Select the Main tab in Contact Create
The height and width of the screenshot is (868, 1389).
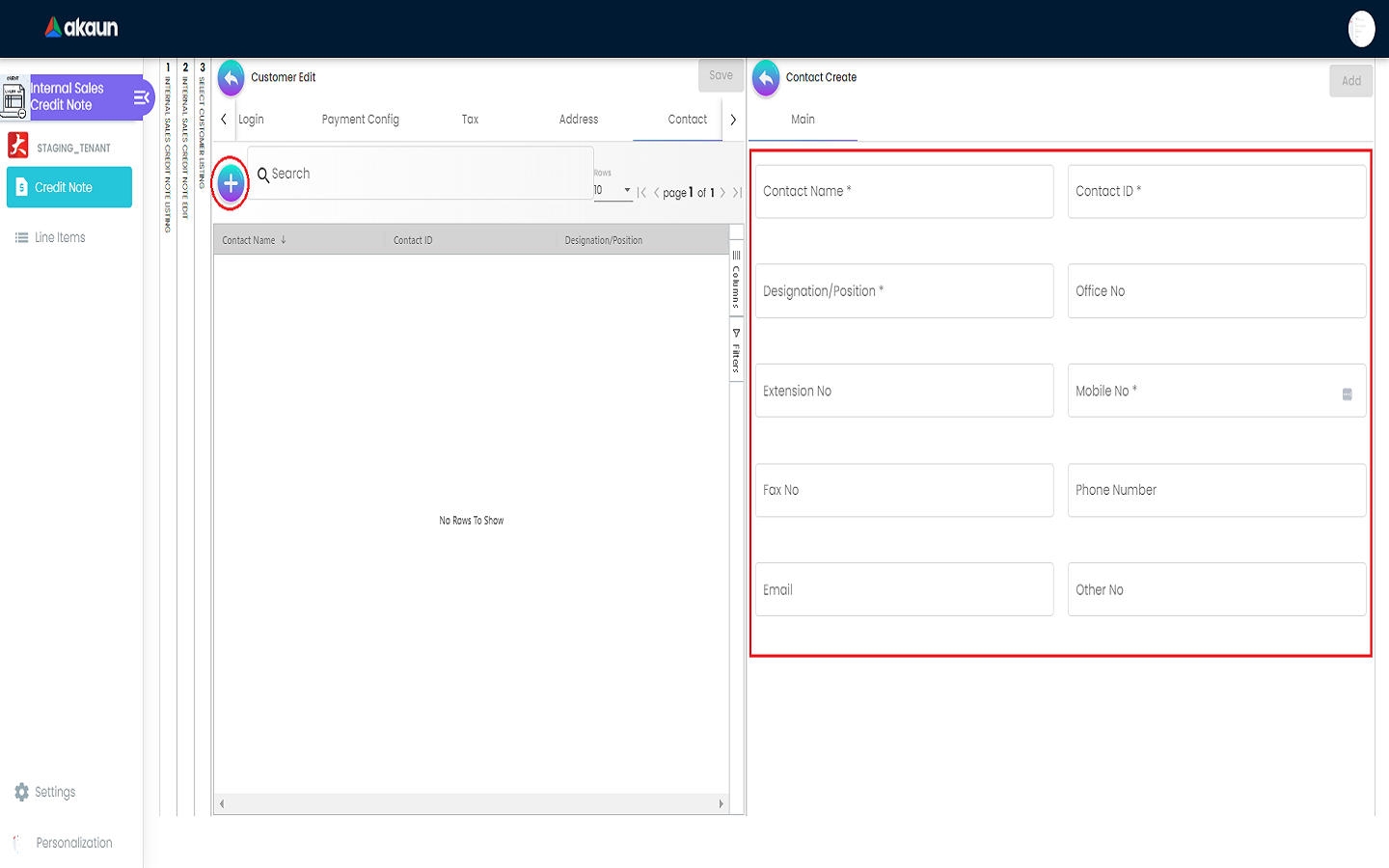(803, 120)
